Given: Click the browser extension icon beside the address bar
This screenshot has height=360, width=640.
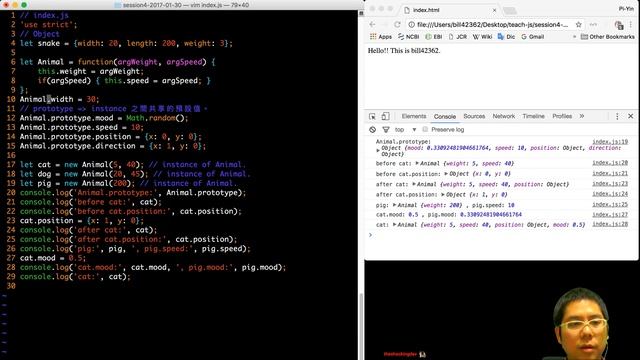Looking at the screenshot, I should (x=619, y=25).
